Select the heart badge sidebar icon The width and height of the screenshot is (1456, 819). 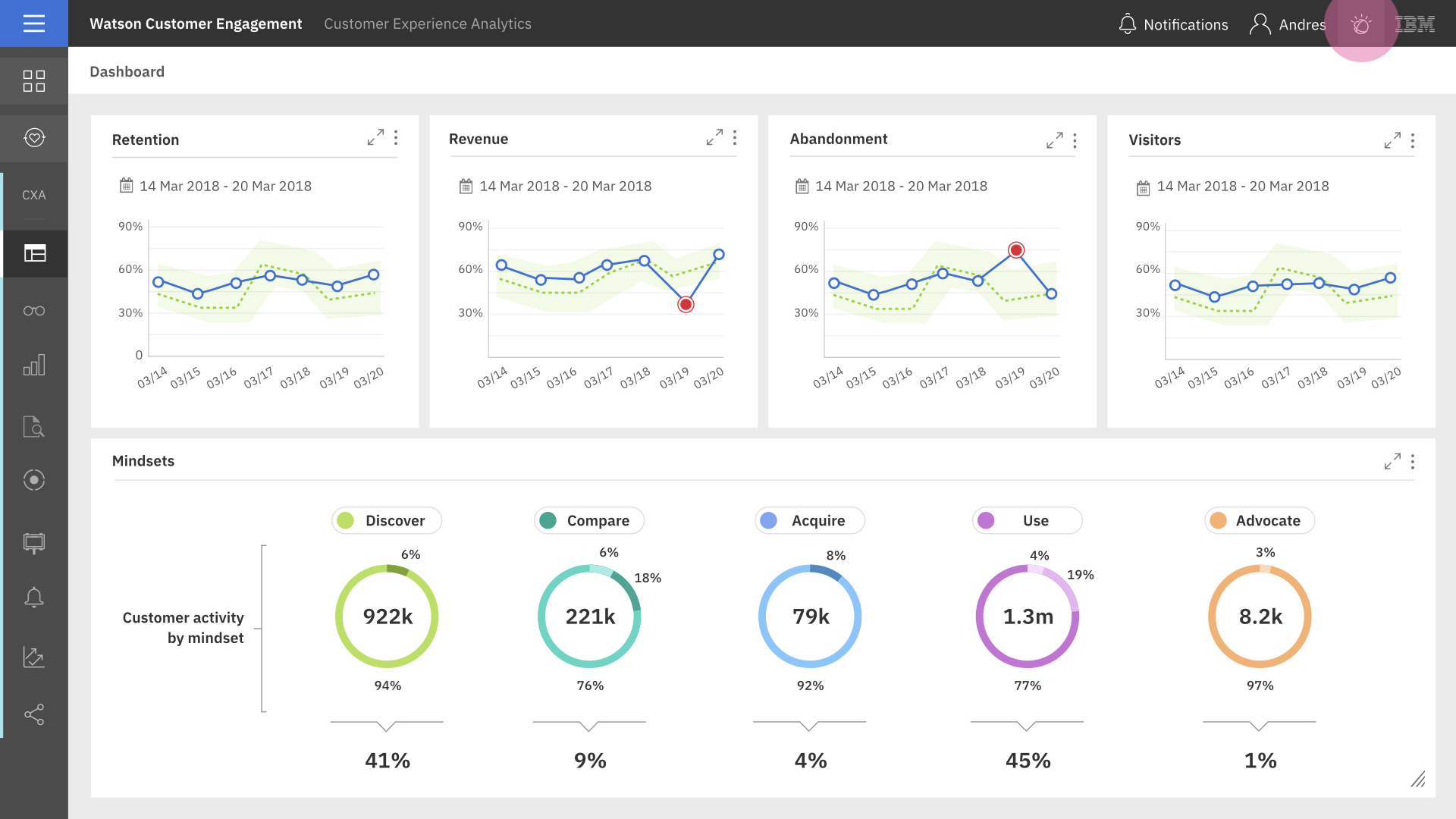coord(34,138)
